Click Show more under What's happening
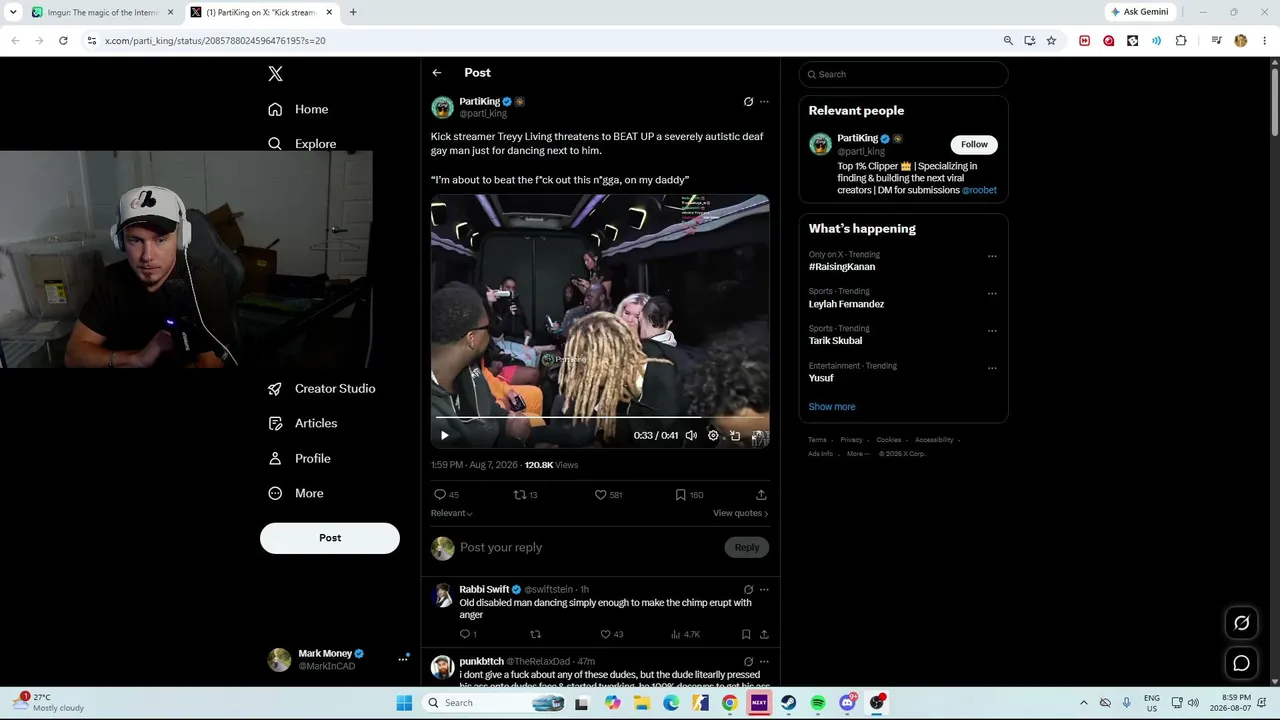This screenshot has width=1280, height=720. pos(832,407)
